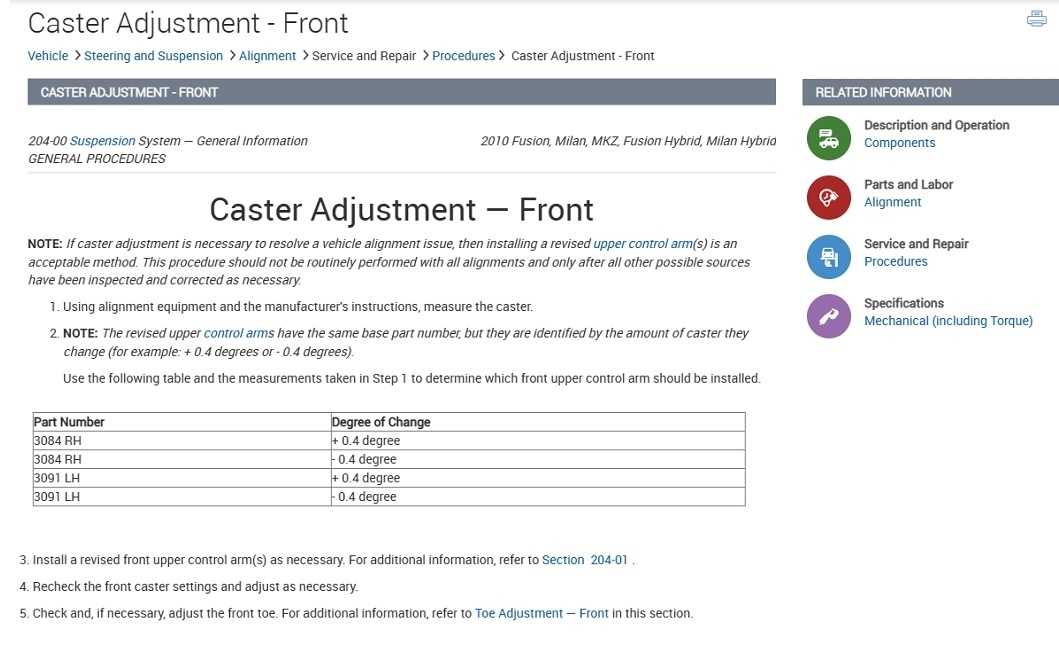Screen dimensions: 1059x647
Task: Open Alignment under Parts and Labor
Action: [x=892, y=202]
